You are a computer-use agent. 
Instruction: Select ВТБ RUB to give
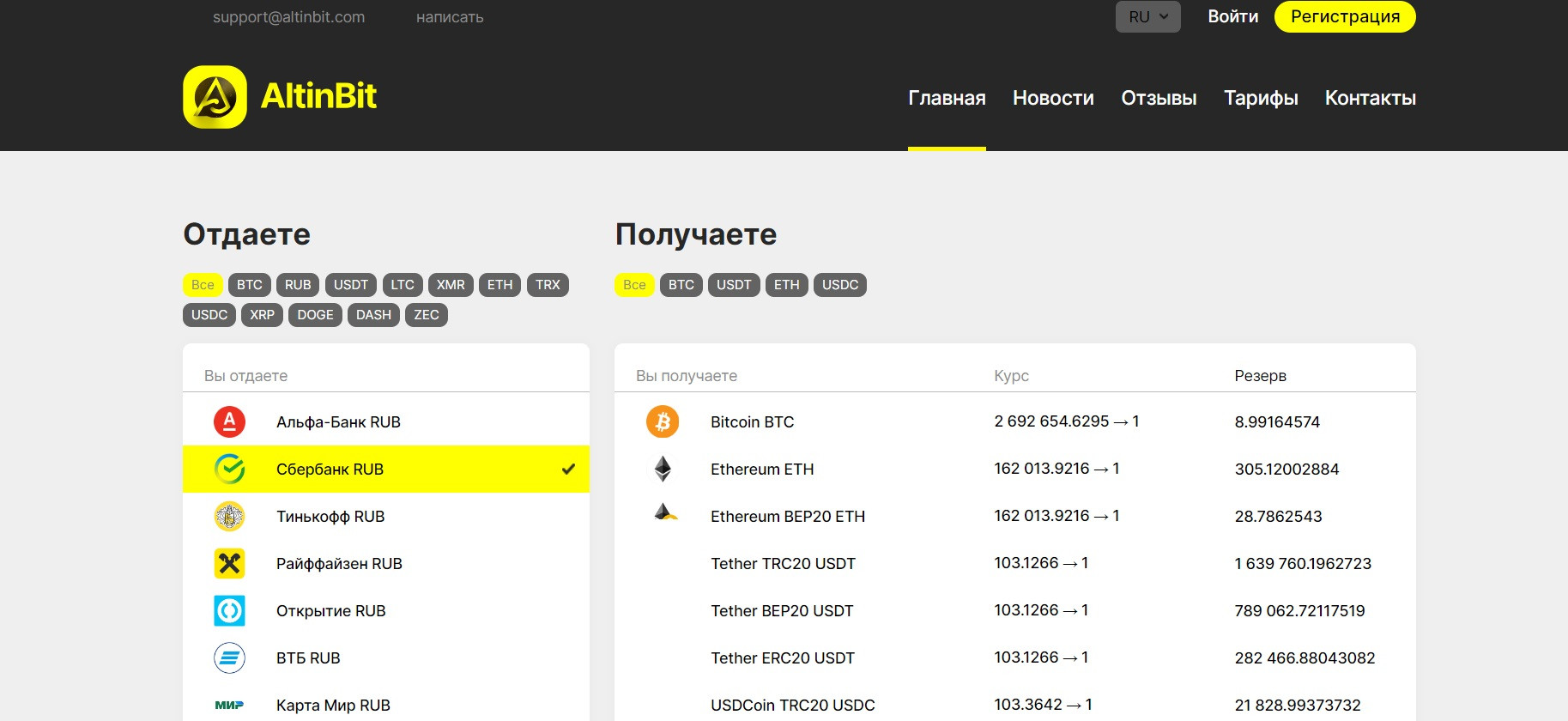coord(386,657)
